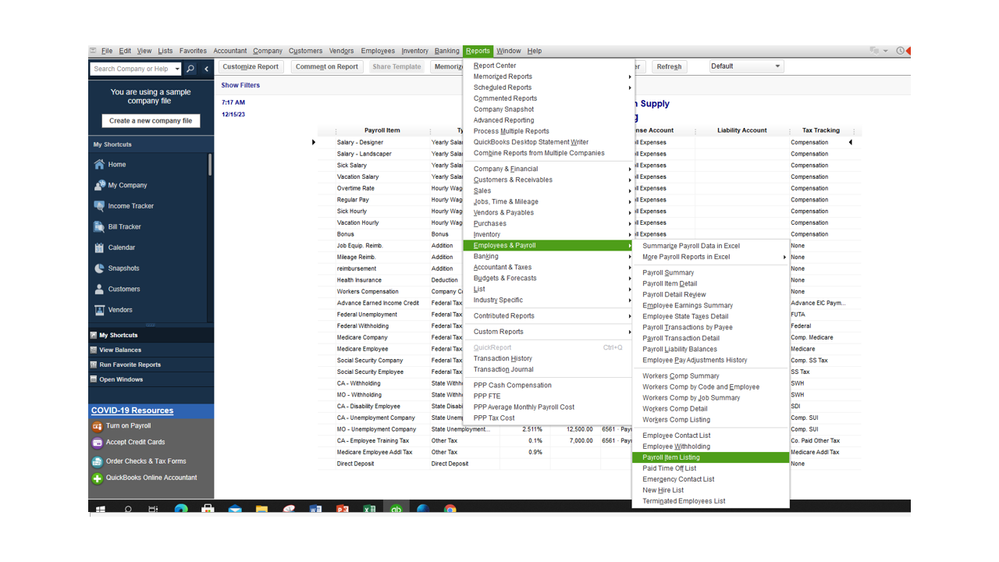
Task: Click the Refresh button
Action: pyautogui.click(x=669, y=67)
